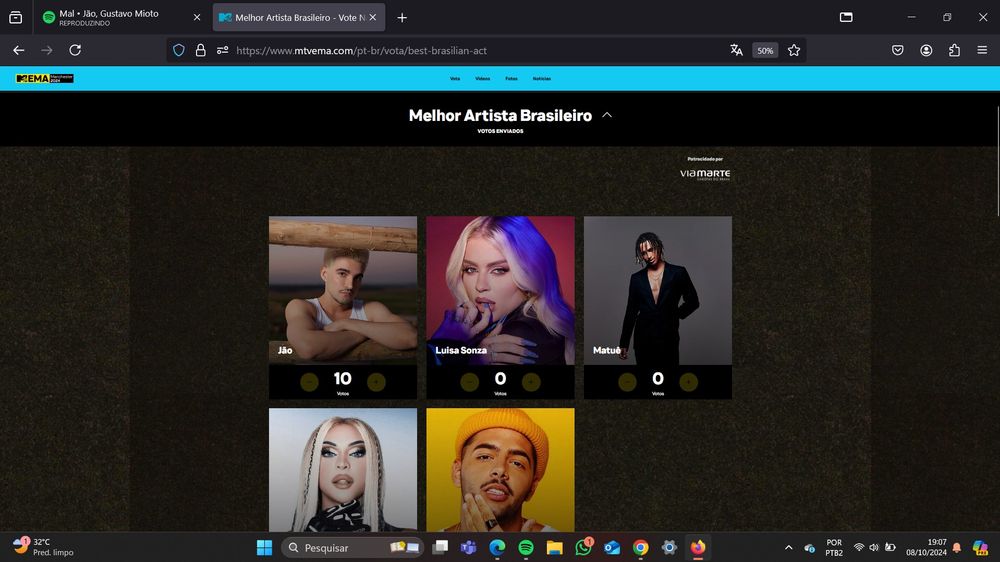This screenshot has height=562, width=1000.
Task: Open Google Chrome from taskbar
Action: [641, 547]
